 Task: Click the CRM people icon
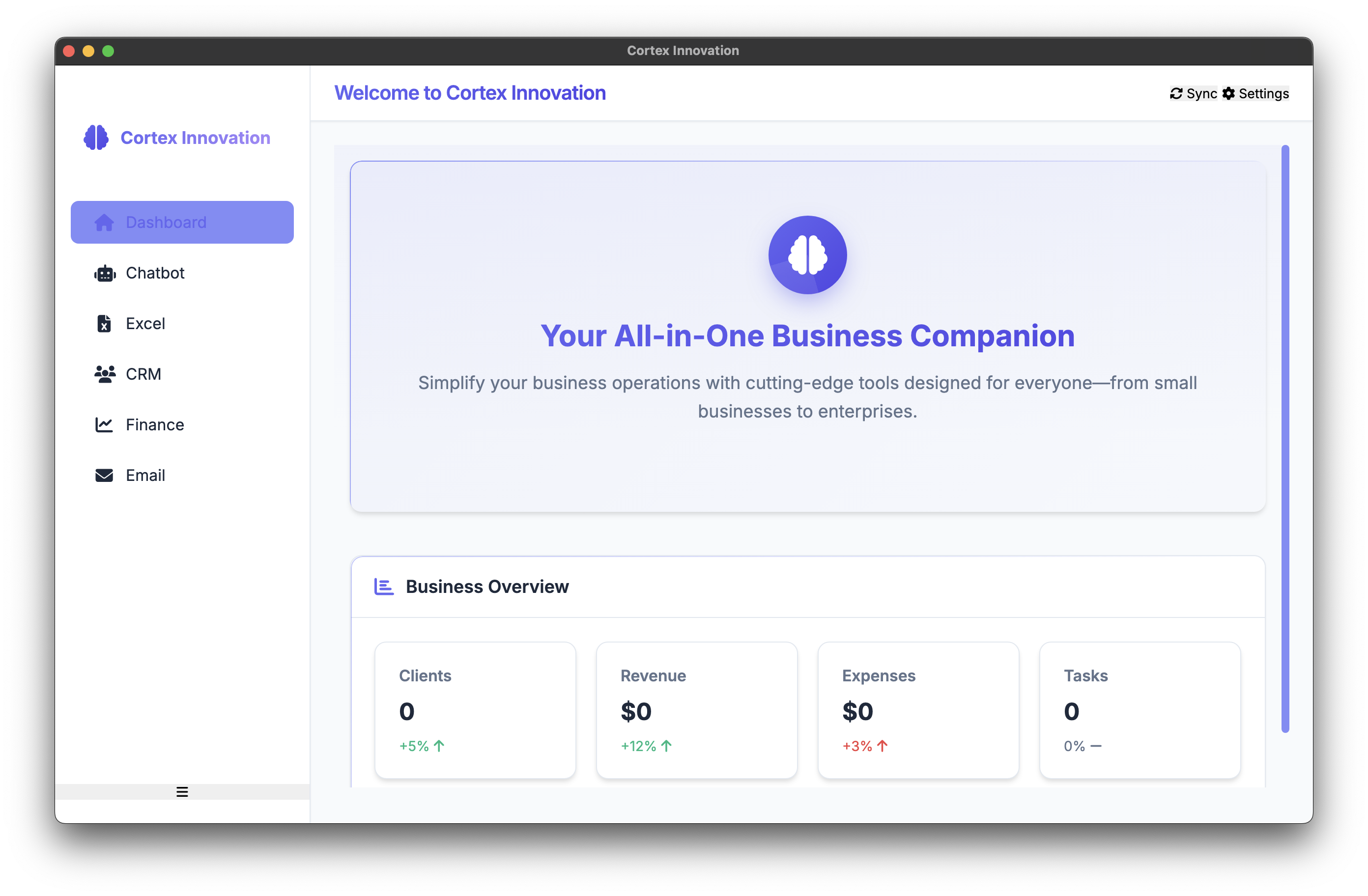[x=105, y=374]
